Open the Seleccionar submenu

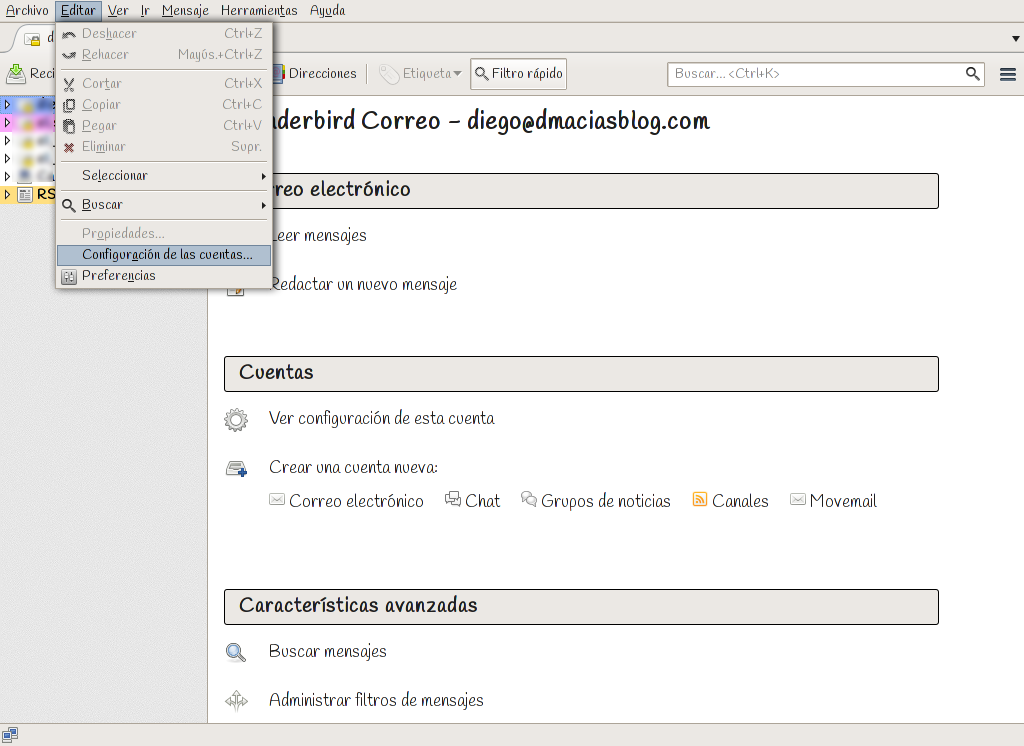[164, 176]
